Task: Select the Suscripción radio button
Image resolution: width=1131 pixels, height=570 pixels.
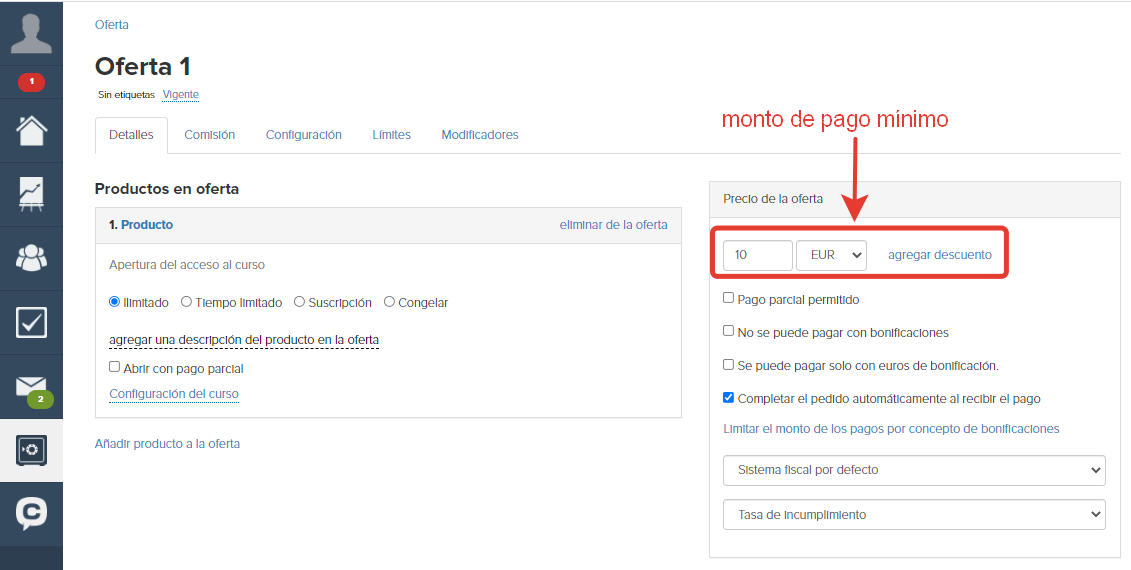Action: tap(299, 302)
